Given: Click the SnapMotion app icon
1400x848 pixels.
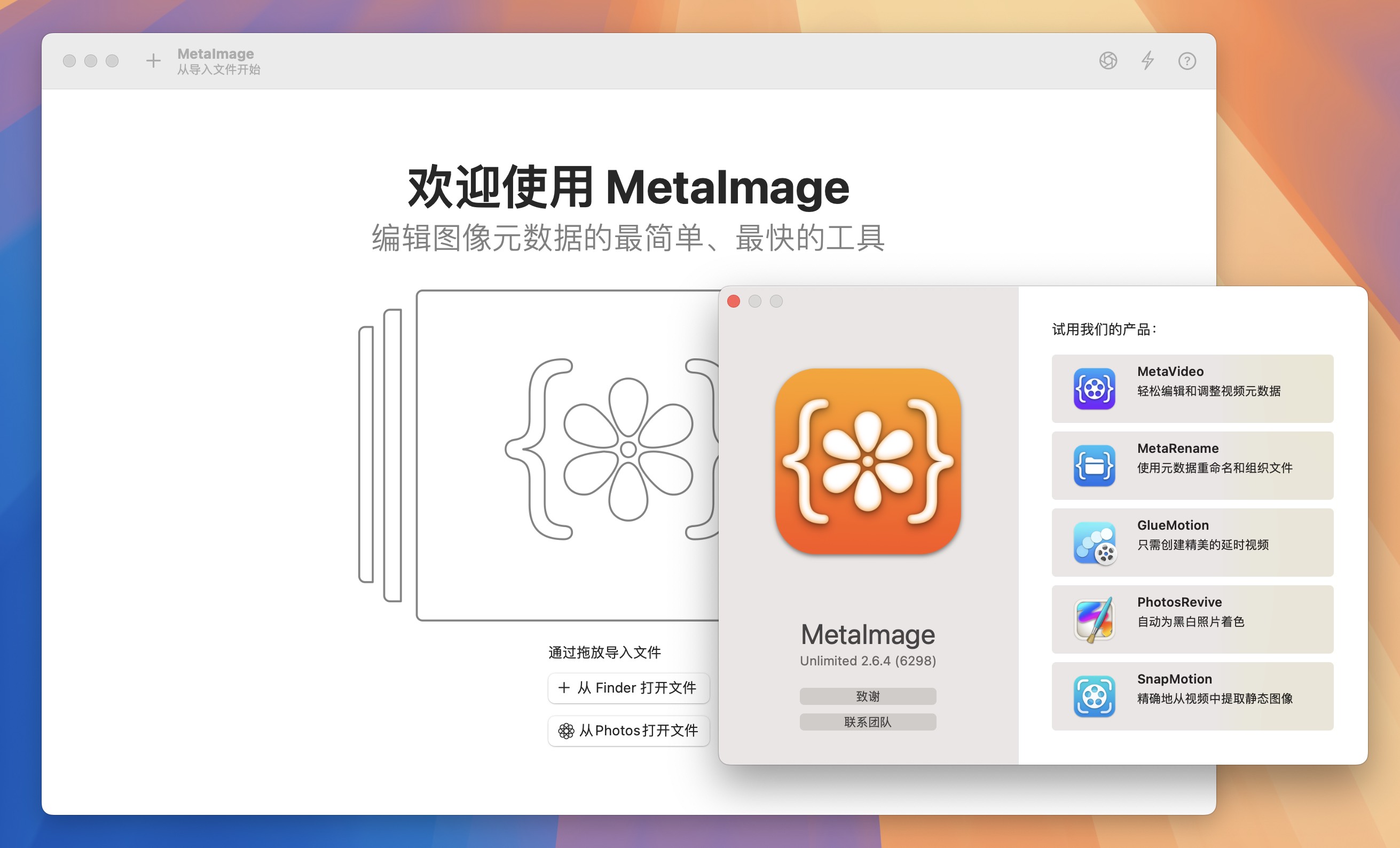Looking at the screenshot, I should coord(1094,696).
